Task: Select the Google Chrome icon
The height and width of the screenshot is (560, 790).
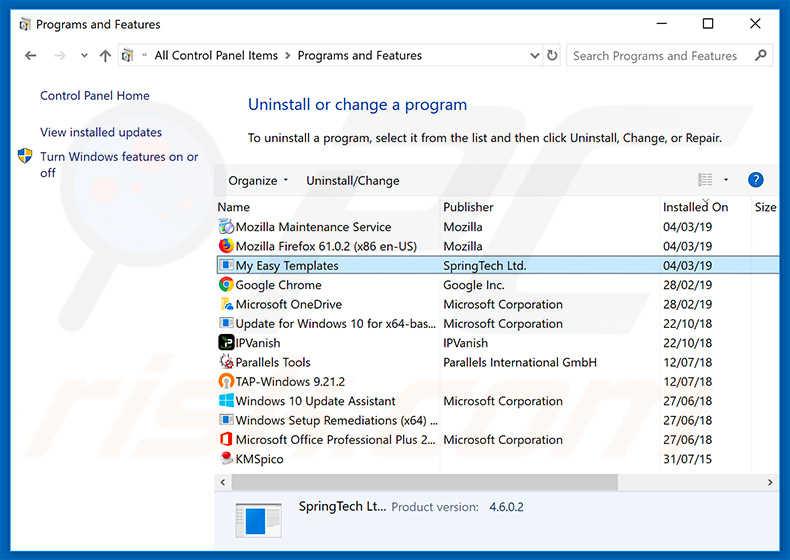Action: [226, 284]
